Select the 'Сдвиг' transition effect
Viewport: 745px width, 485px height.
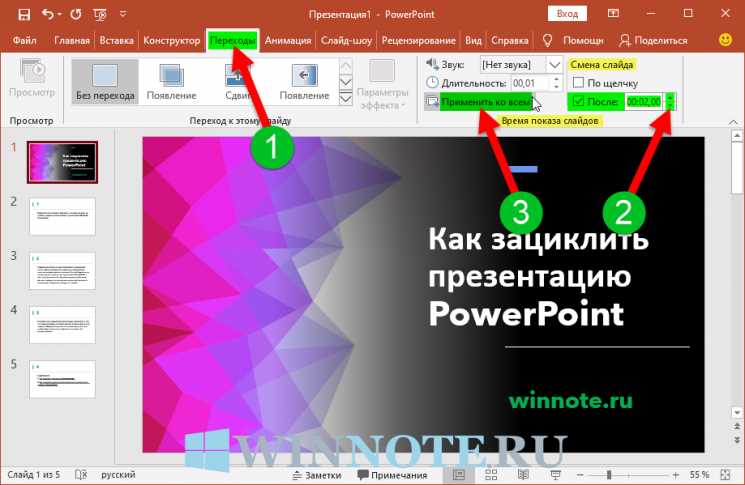(238, 81)
